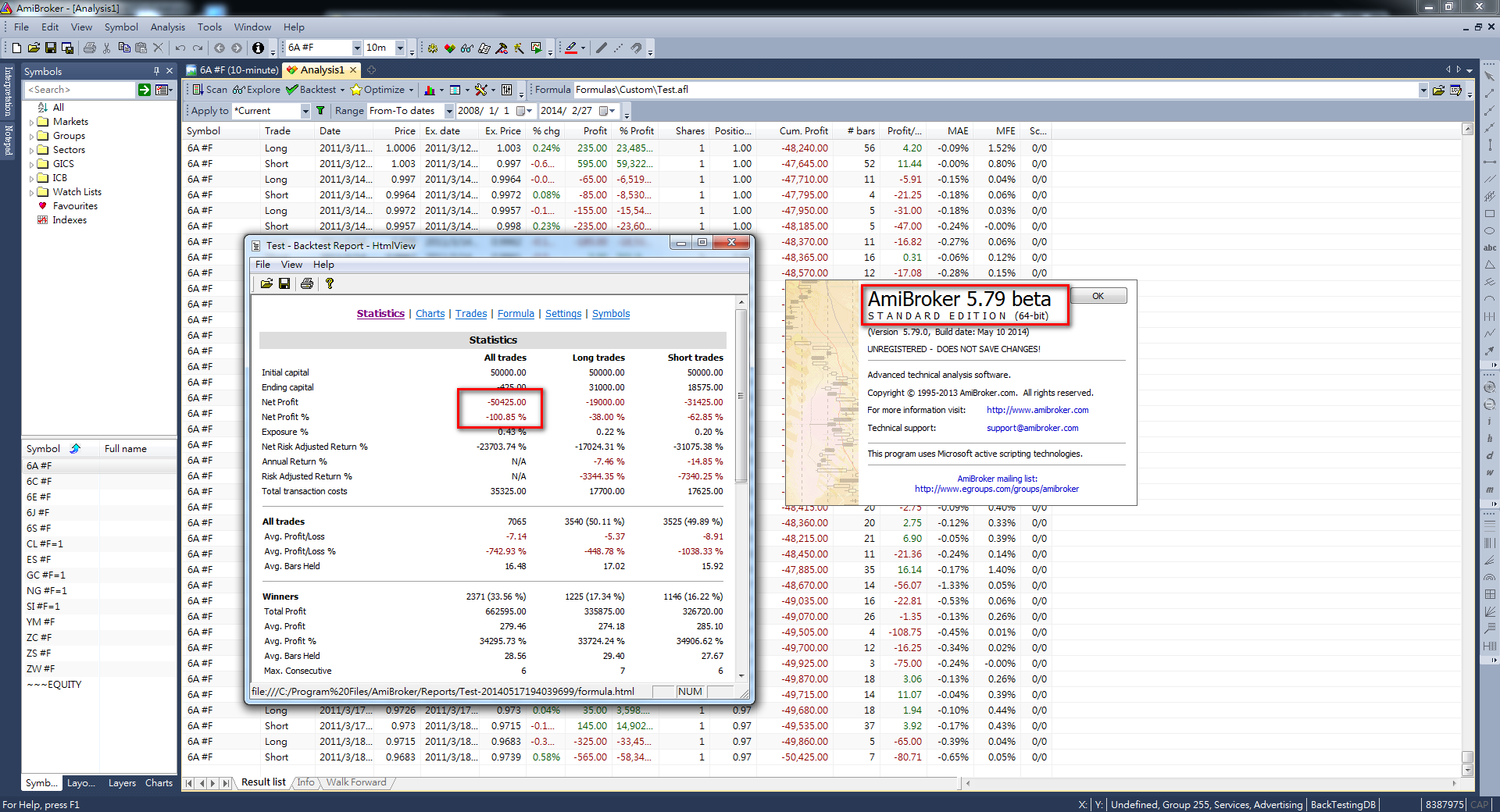Click the Cut scissors icon

point(107,48)
